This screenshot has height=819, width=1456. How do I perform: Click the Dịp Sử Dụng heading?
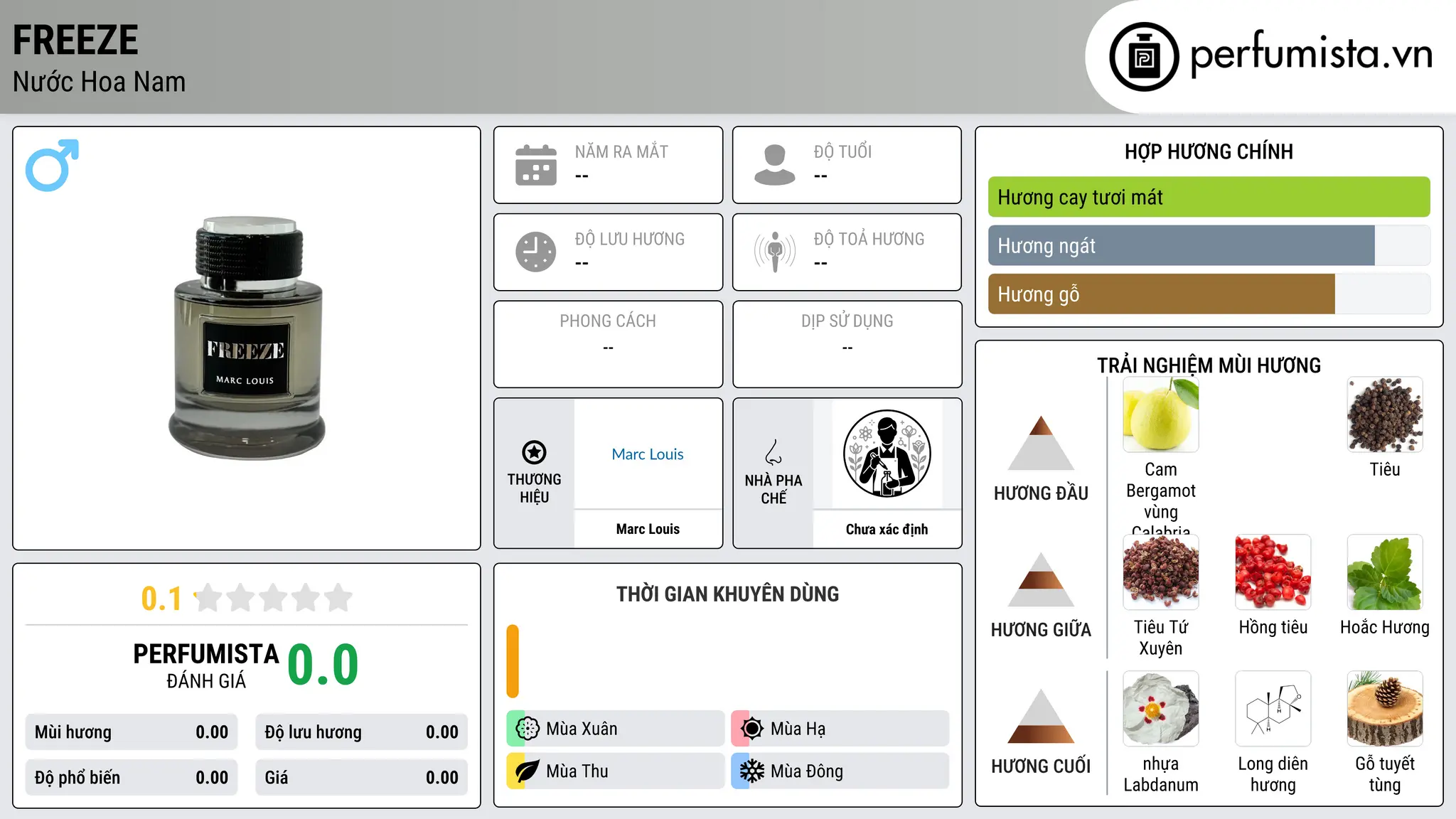(847, 321)
